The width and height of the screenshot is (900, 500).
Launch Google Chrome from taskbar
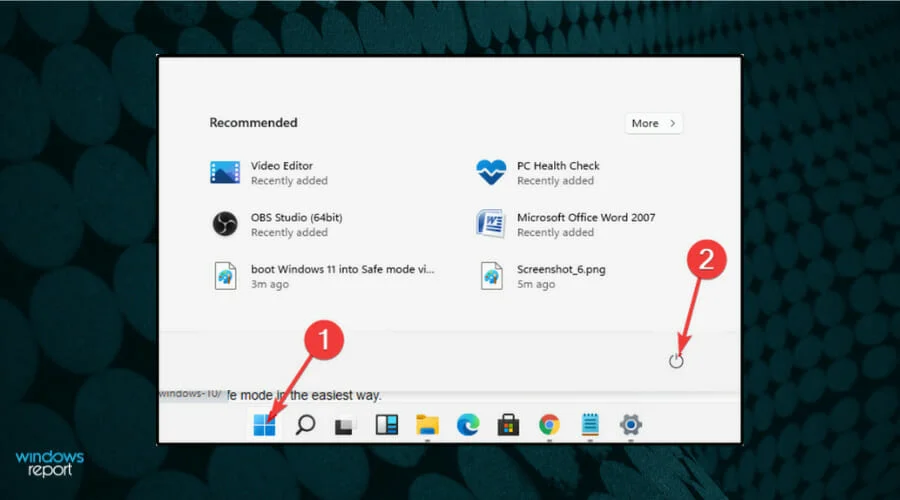pyautogui.click(x=549, y=425)
